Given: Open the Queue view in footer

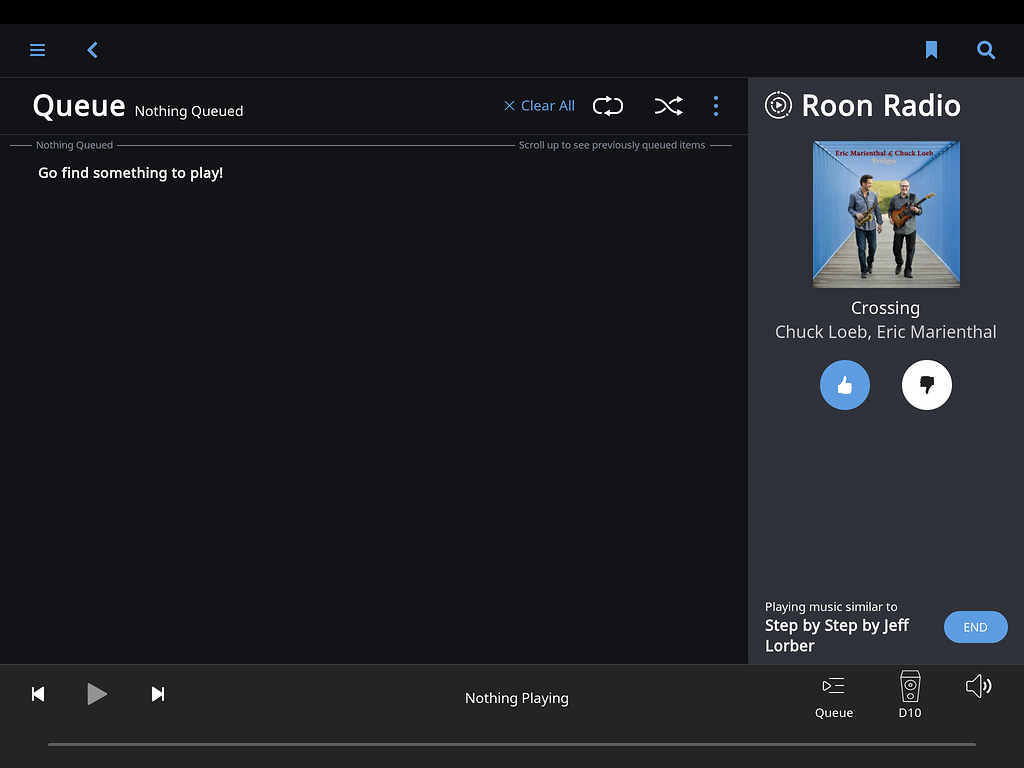Looking at the screenshot, I should tap(834, 695).
